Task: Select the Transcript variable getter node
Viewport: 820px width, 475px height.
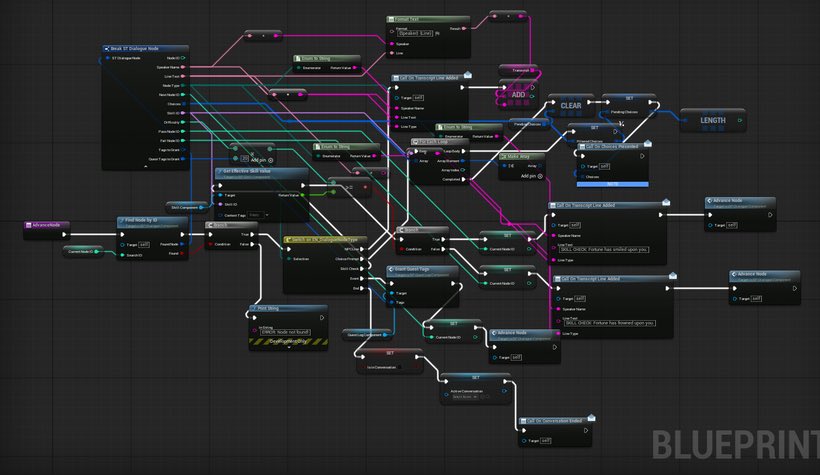Action: point(519,70)
